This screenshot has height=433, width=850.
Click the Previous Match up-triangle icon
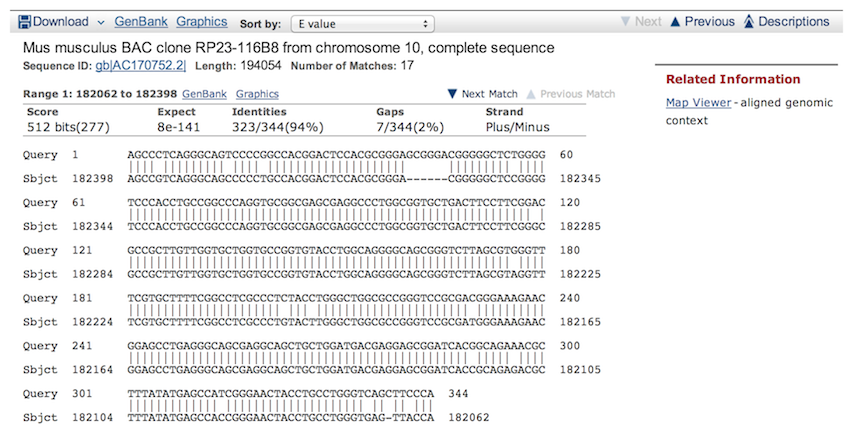pos(531,94)
